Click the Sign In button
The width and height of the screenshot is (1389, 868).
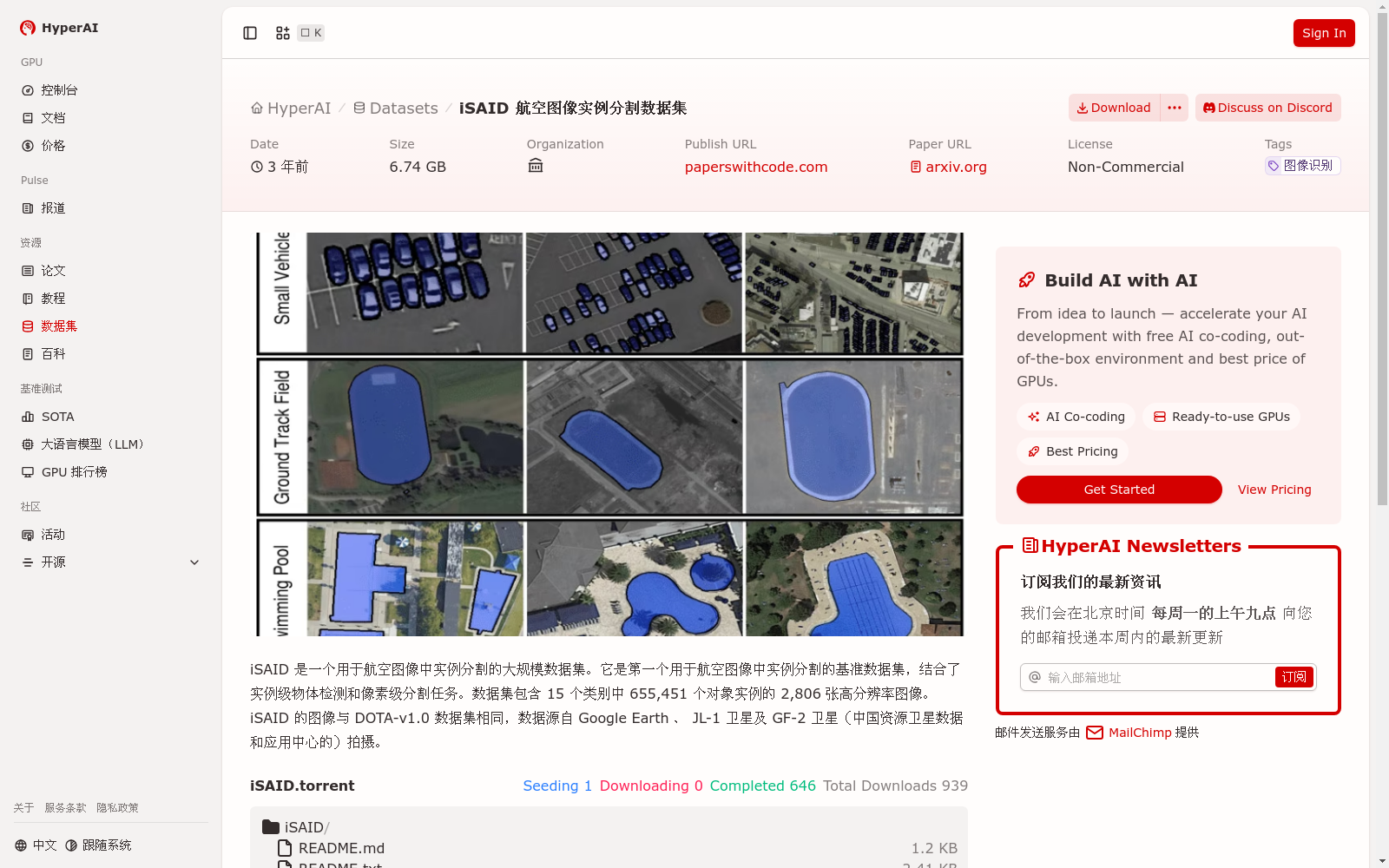coord(1324,33)
